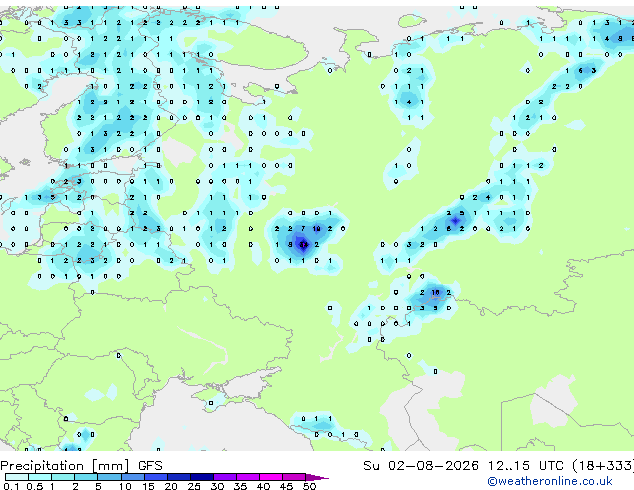Select the 5–10 mm legend color swatch
Screen dimensions: 634x490
point(109,477)
